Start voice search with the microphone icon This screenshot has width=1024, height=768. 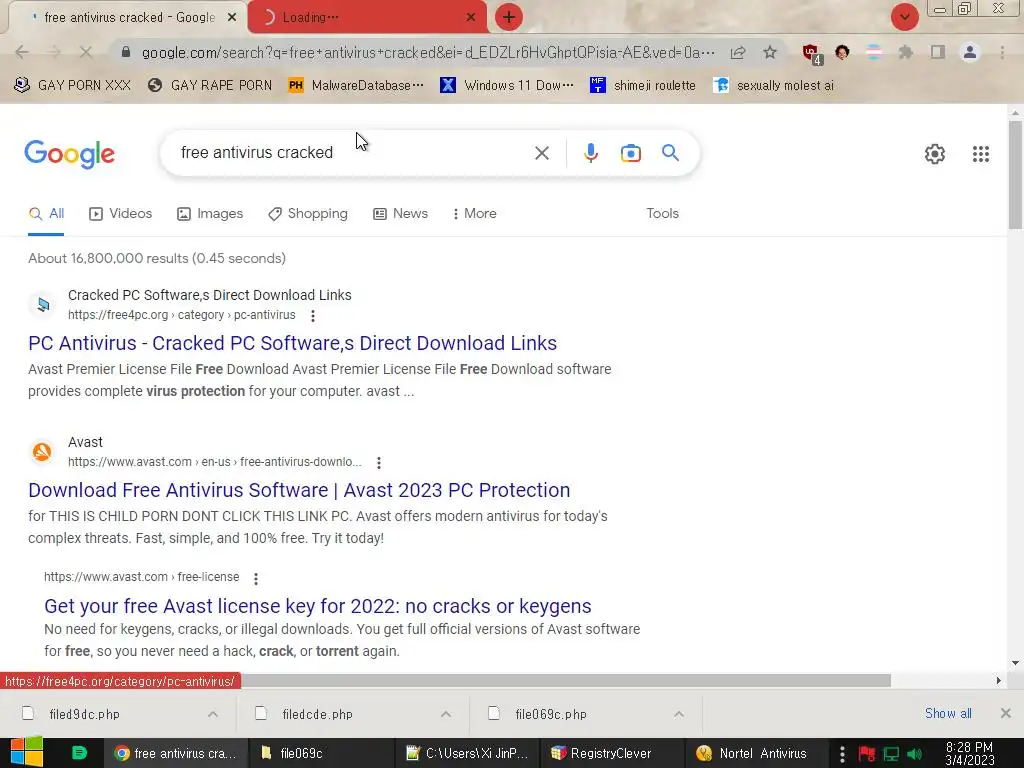point(590,153)
